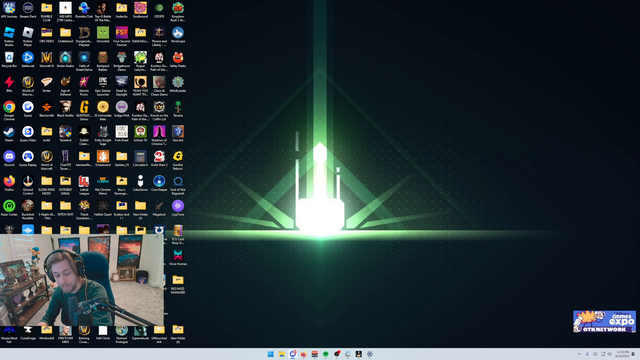Open File Explorer from the taskbar
The image size is (640, 360).
(x=282, y=354)
